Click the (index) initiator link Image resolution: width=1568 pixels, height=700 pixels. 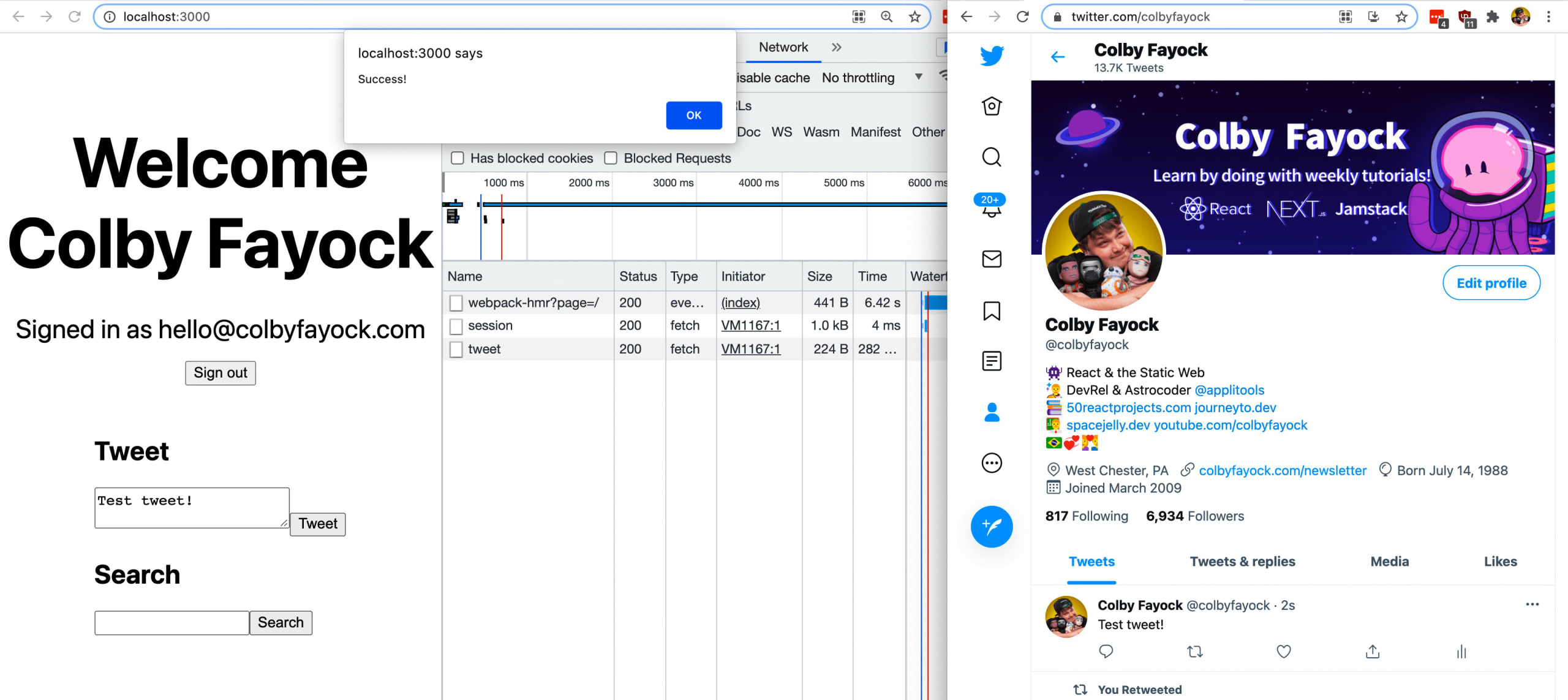pyautogui.click(x=741, y=303)
